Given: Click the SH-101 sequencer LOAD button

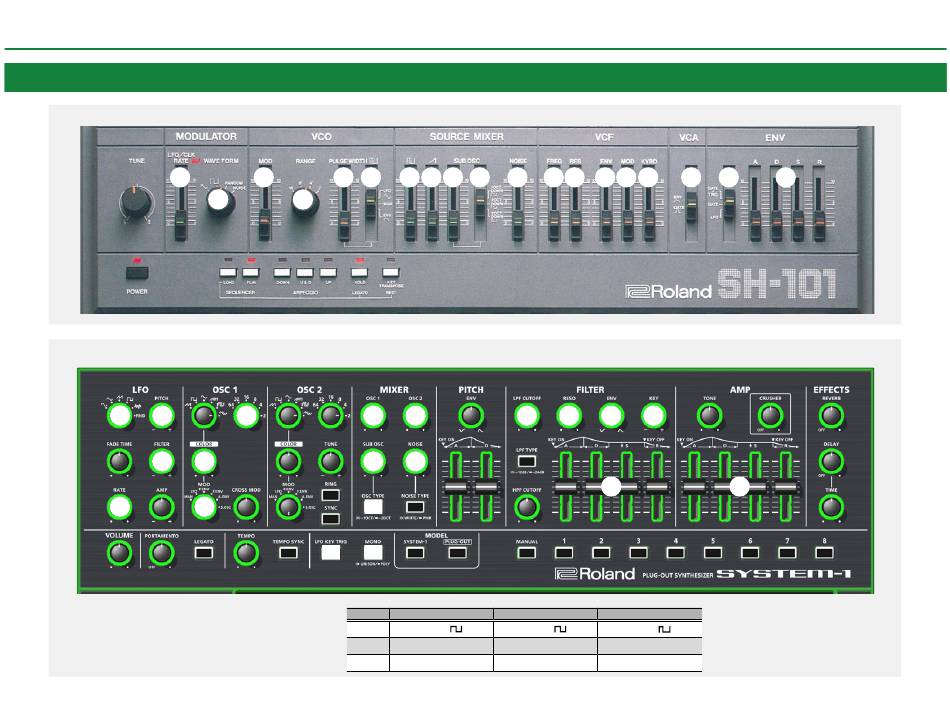Looking at the screenshot, I should pyautogui.click(x=228, y=273).
